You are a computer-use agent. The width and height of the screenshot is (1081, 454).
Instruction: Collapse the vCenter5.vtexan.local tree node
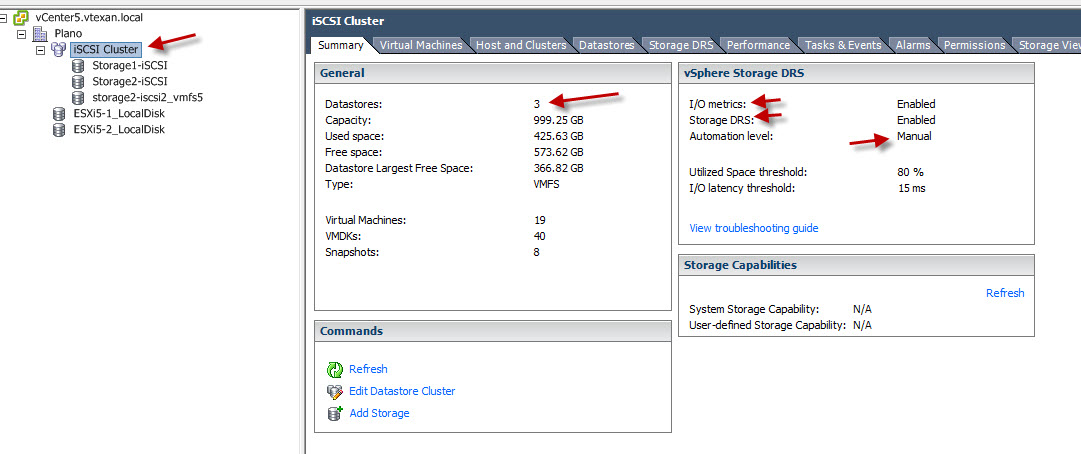coord(4,18)
